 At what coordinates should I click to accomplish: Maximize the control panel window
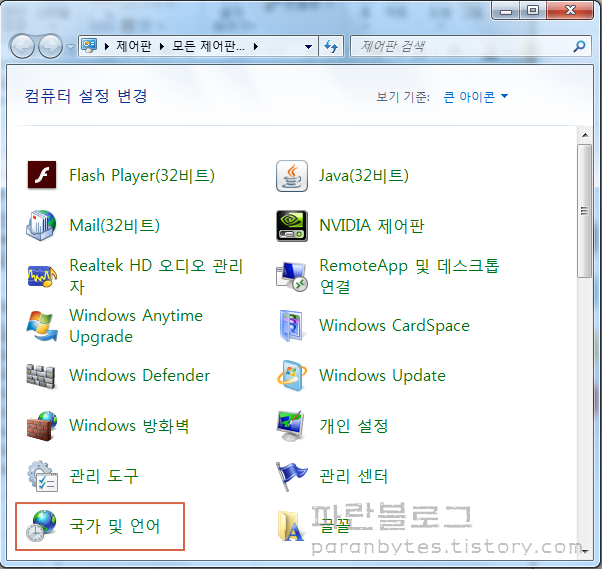point(533,11)
